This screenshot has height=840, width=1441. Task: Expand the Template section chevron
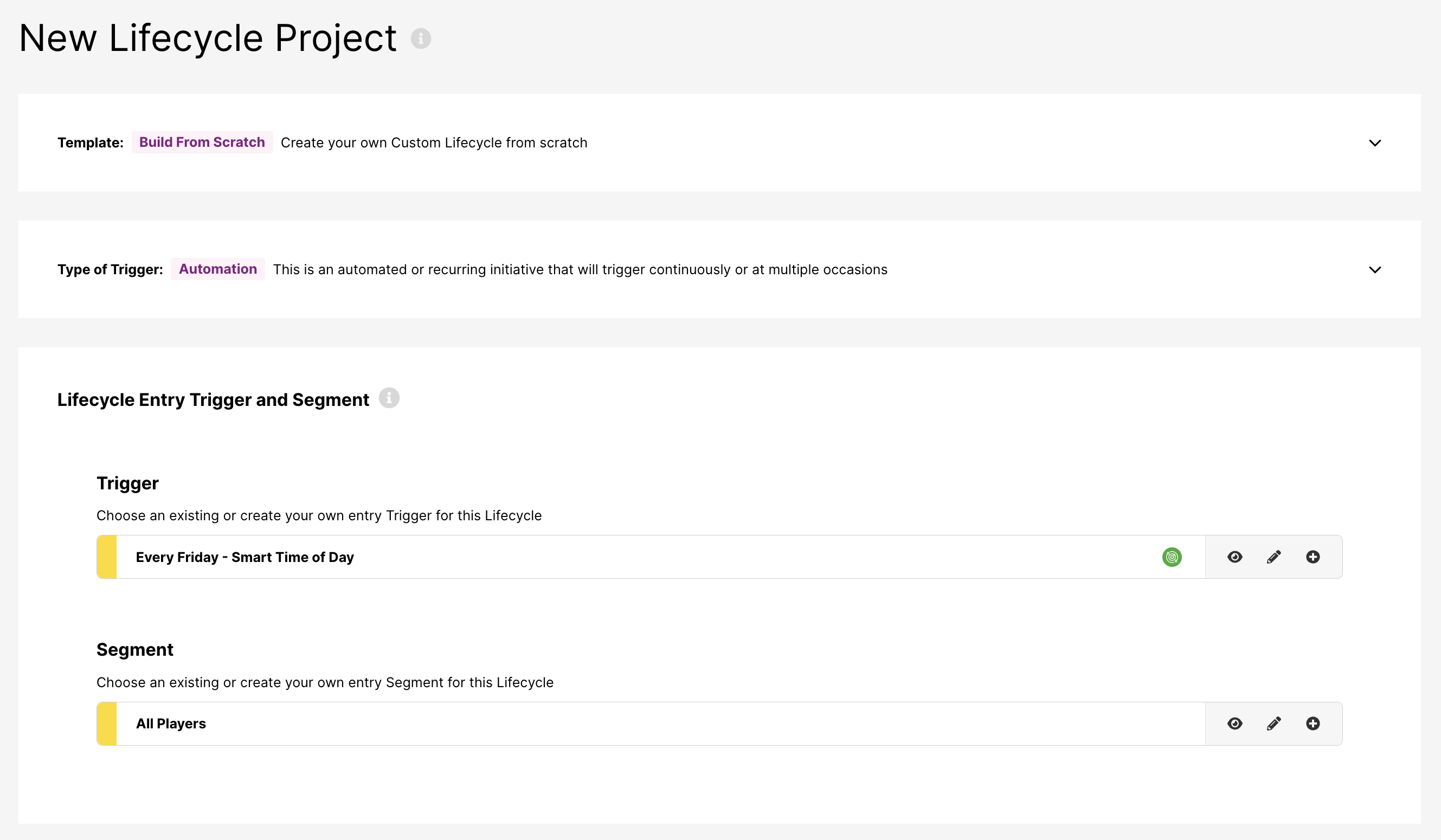pyautogui.click(x=1375, y=143)
